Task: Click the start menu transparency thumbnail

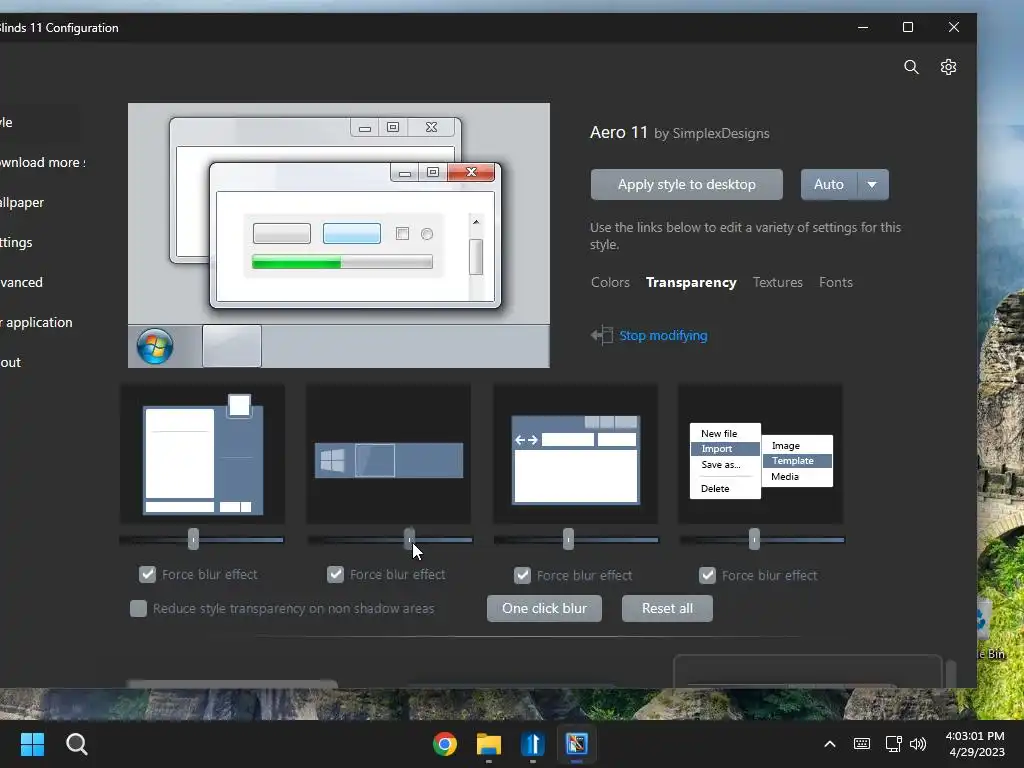Action: [202, 454]
